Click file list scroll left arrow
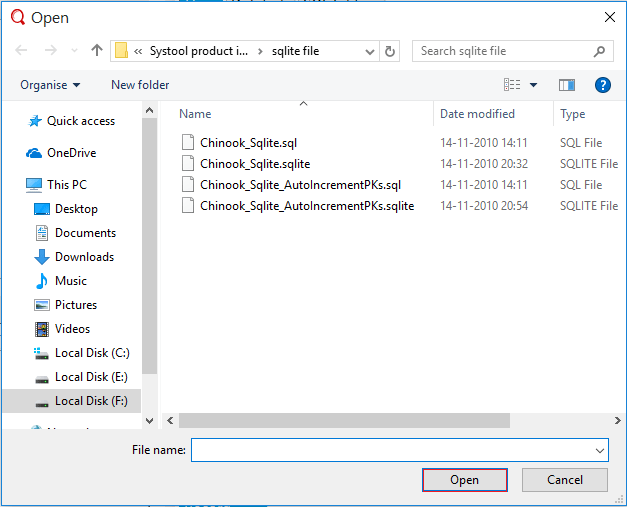Viewport: 627px width, 507px height. coord(170,421)
